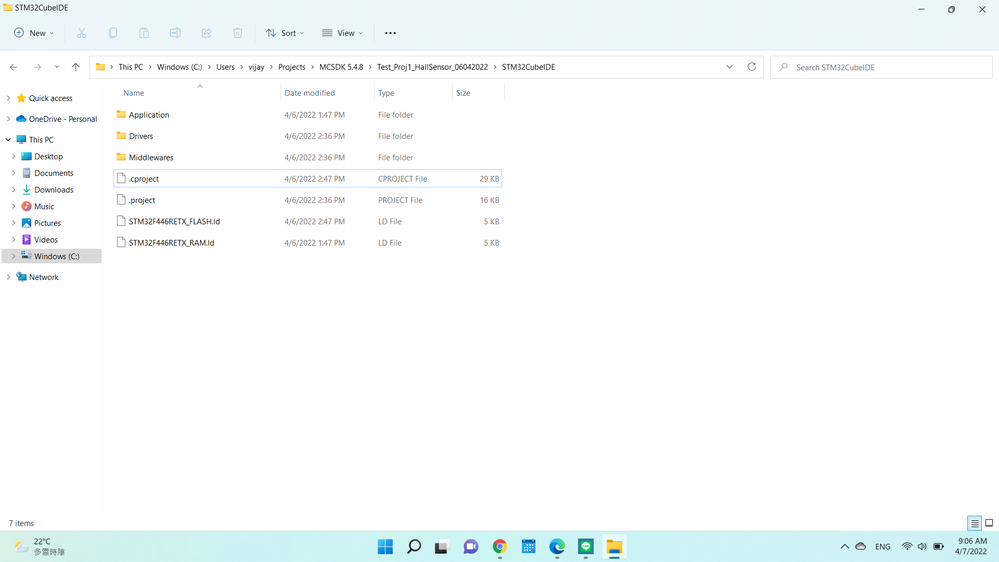Click the Copy icon in toolbar
Viewport: 999px width, 562px height.
tap(113, 33)
